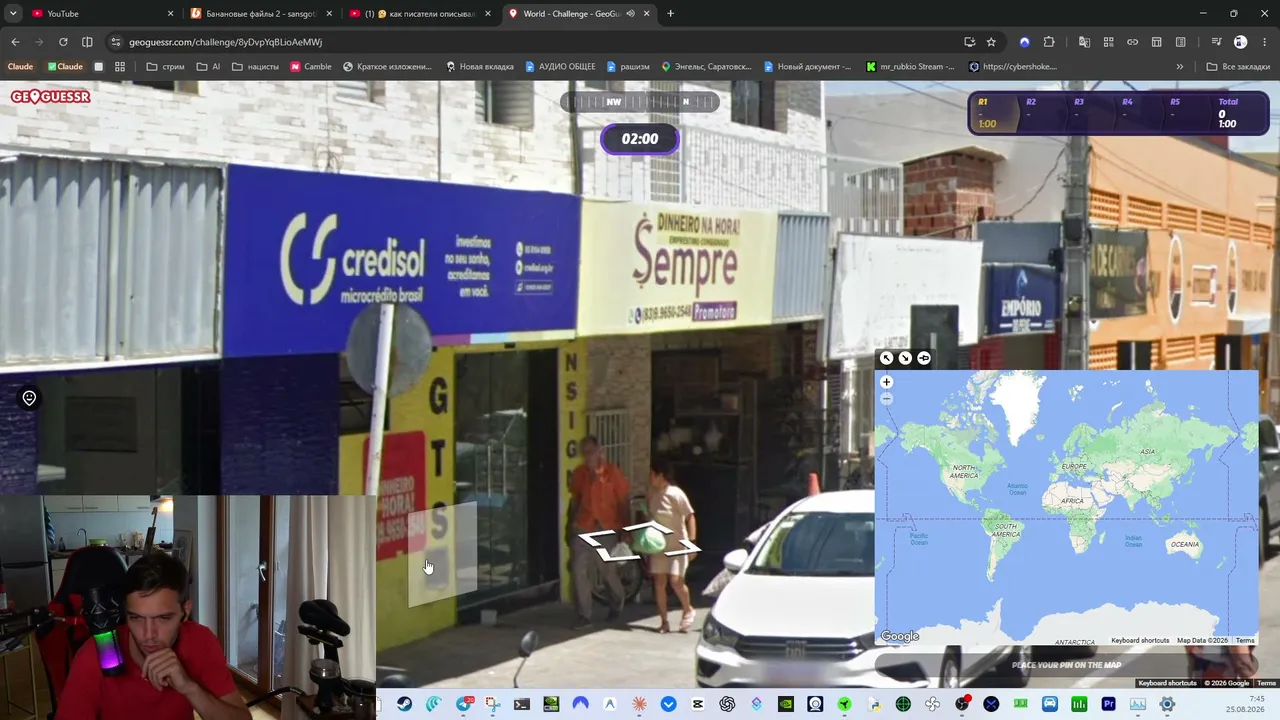Screen dimensions: 1280x720
Task: Open the Settings gear on the taskbar
Action: coord(1167,704)
